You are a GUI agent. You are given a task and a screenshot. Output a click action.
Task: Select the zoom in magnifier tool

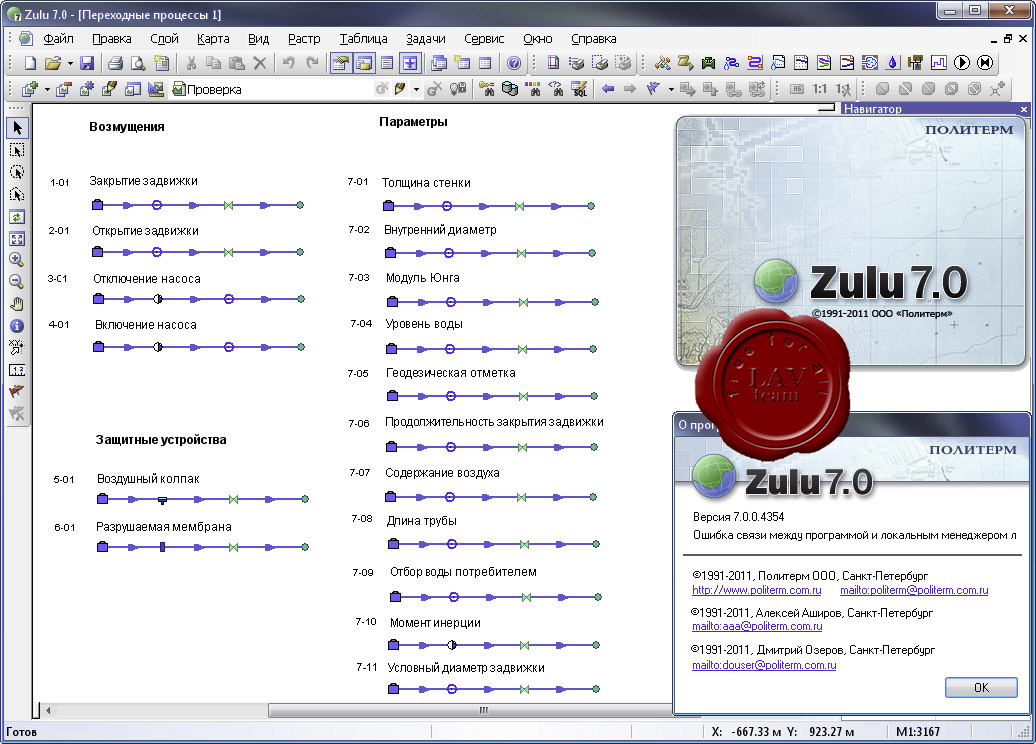click(x=17, y=260)
